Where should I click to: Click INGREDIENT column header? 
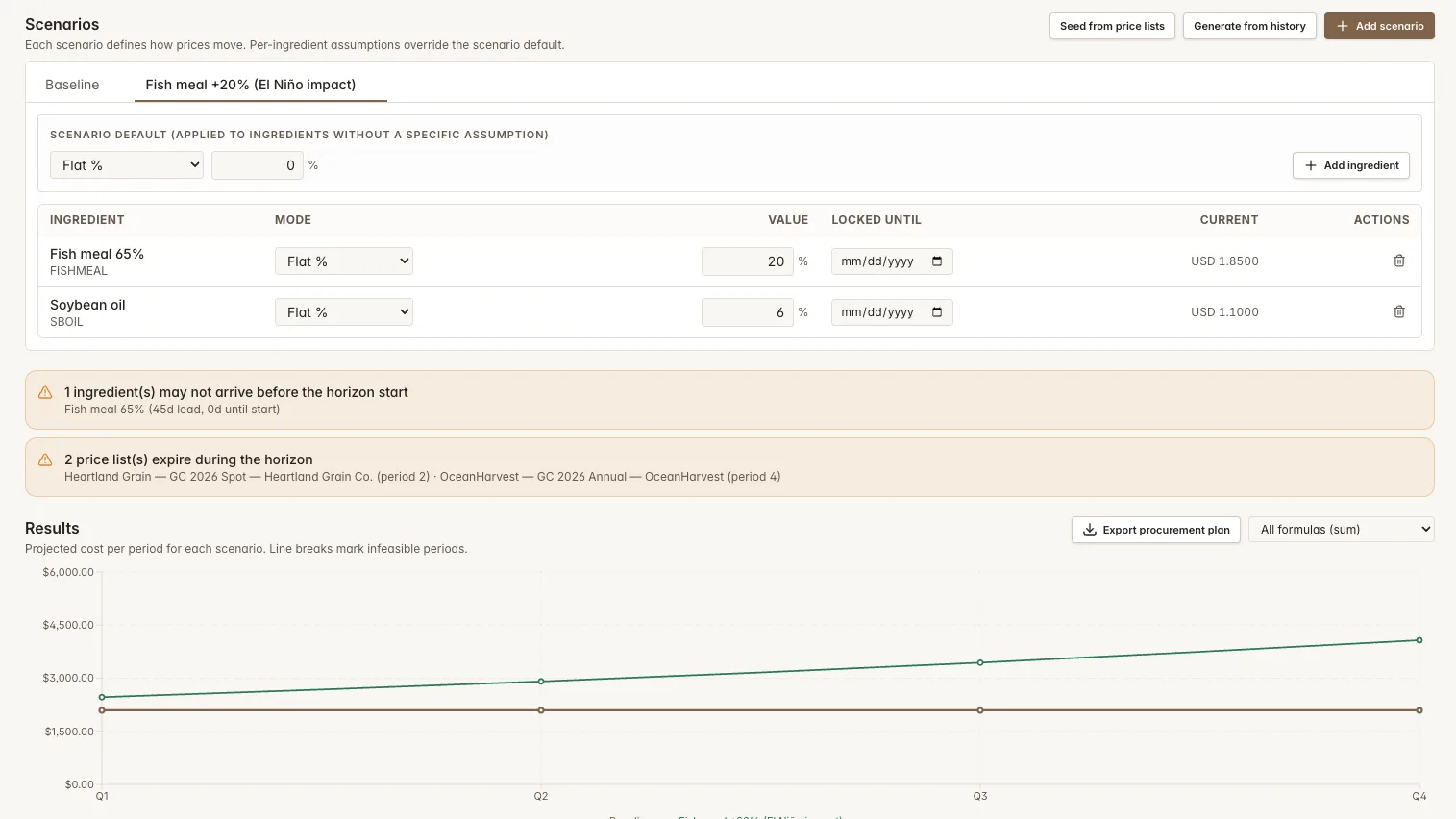click(x=87, y=220)
